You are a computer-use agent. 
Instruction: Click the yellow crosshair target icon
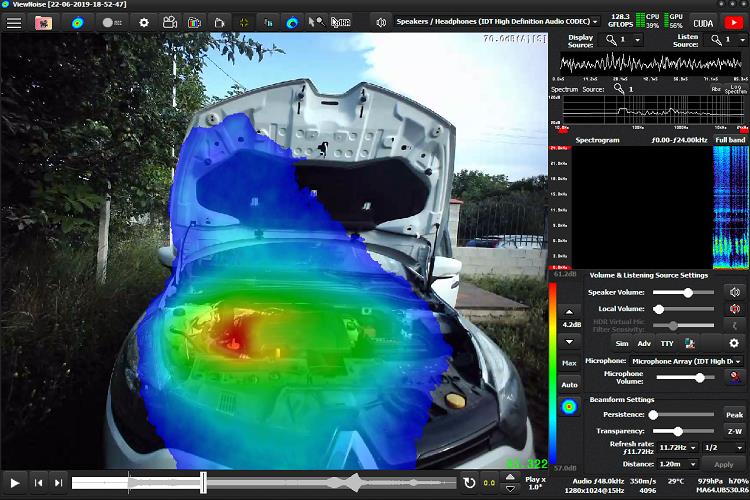click(244, 22)
